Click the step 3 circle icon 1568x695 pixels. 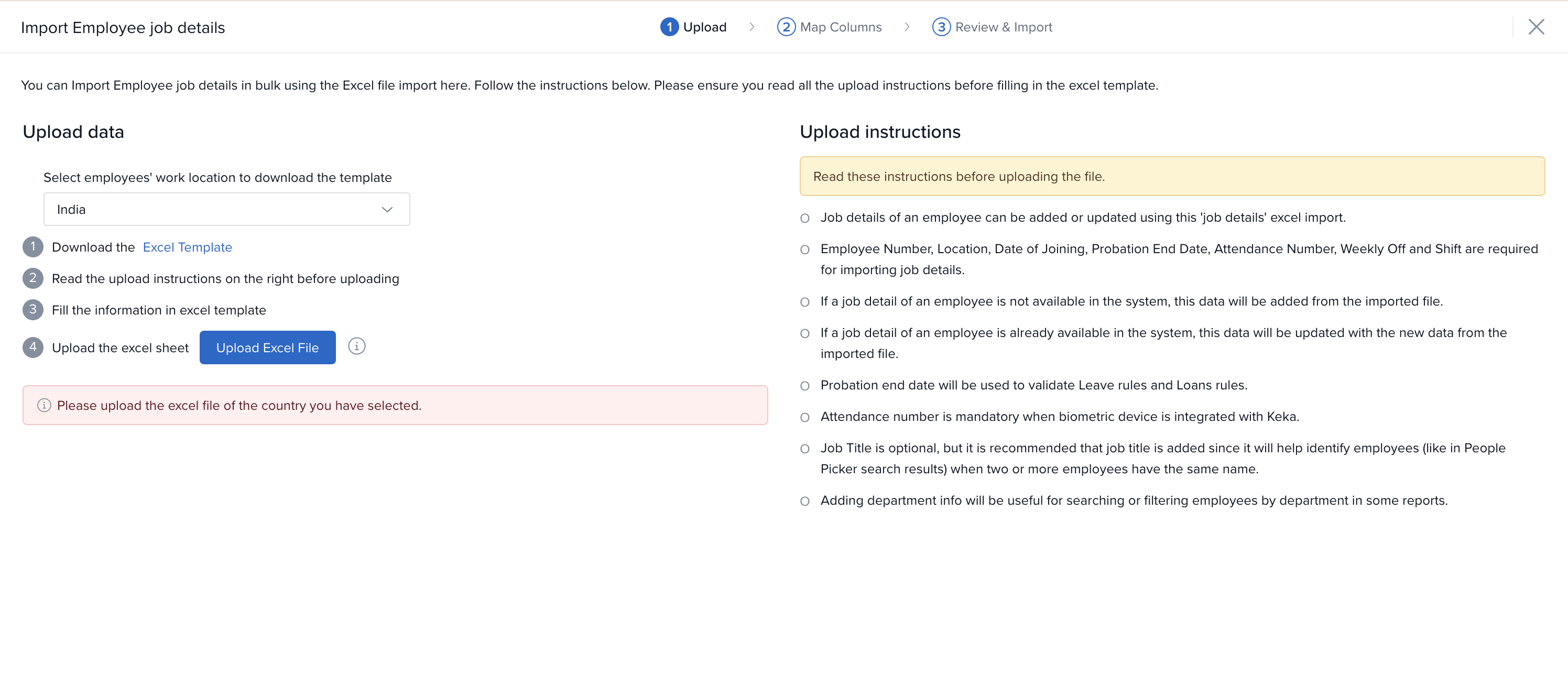[x=941, y=27]
